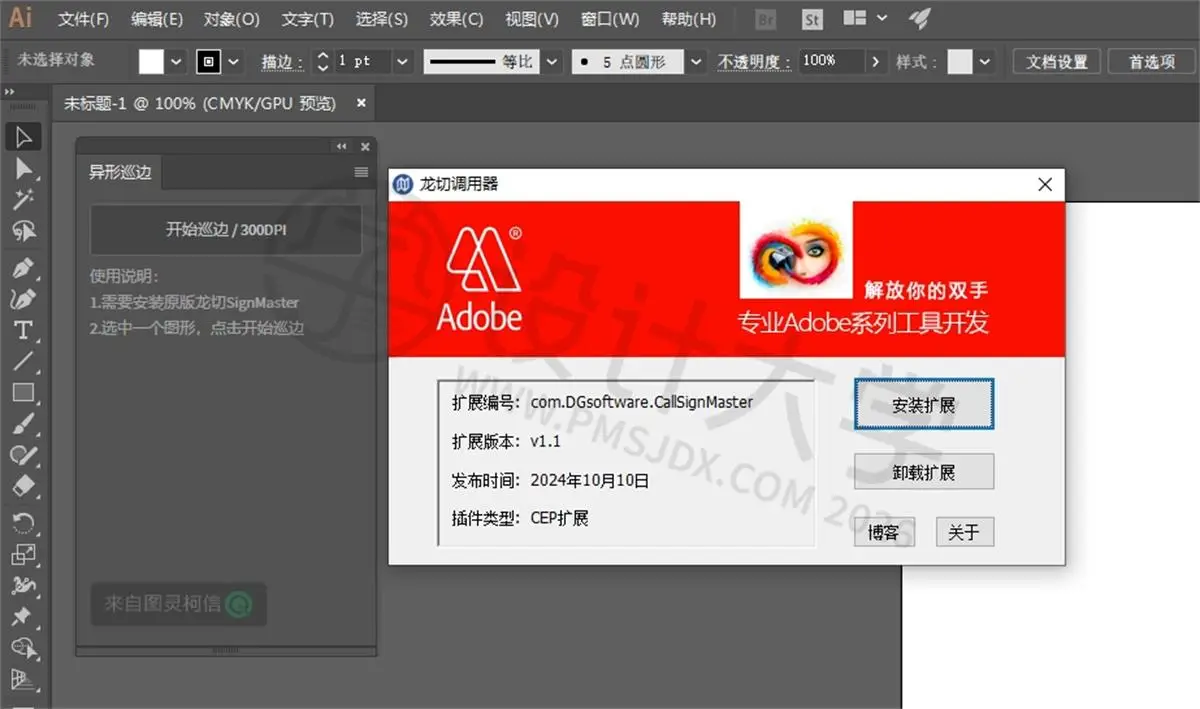Viewport: 1200px width, 709px height.
Task: Open the 文件(F) menu
Action: coord(83,19)
